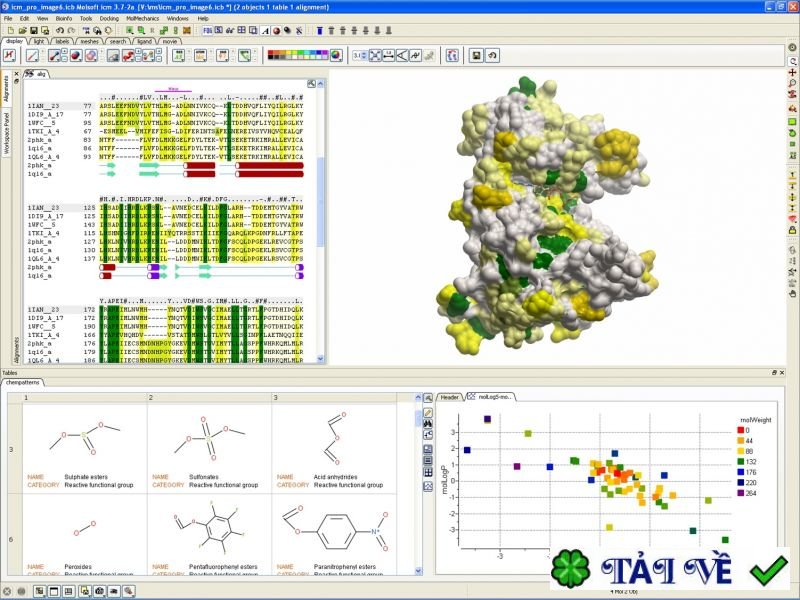Open the line width 3.1 spinner

coord(359,55)
